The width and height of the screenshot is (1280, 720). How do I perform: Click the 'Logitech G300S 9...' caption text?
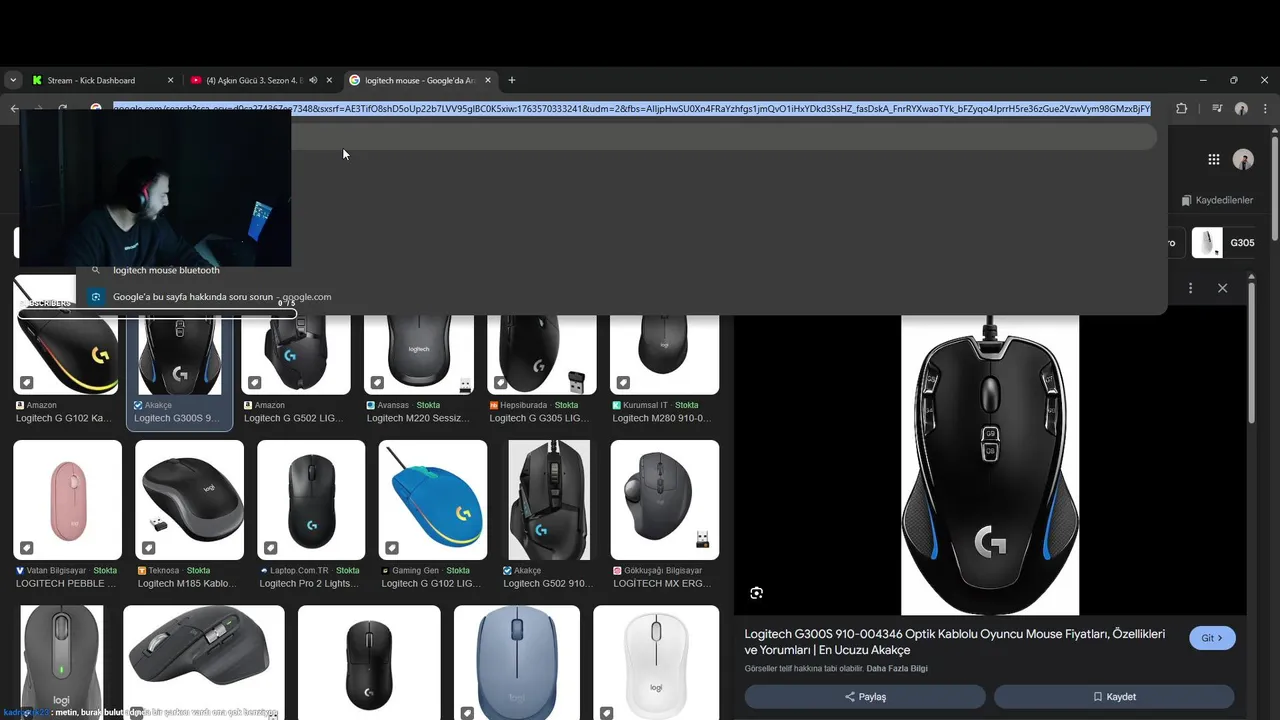click(178, 418)
